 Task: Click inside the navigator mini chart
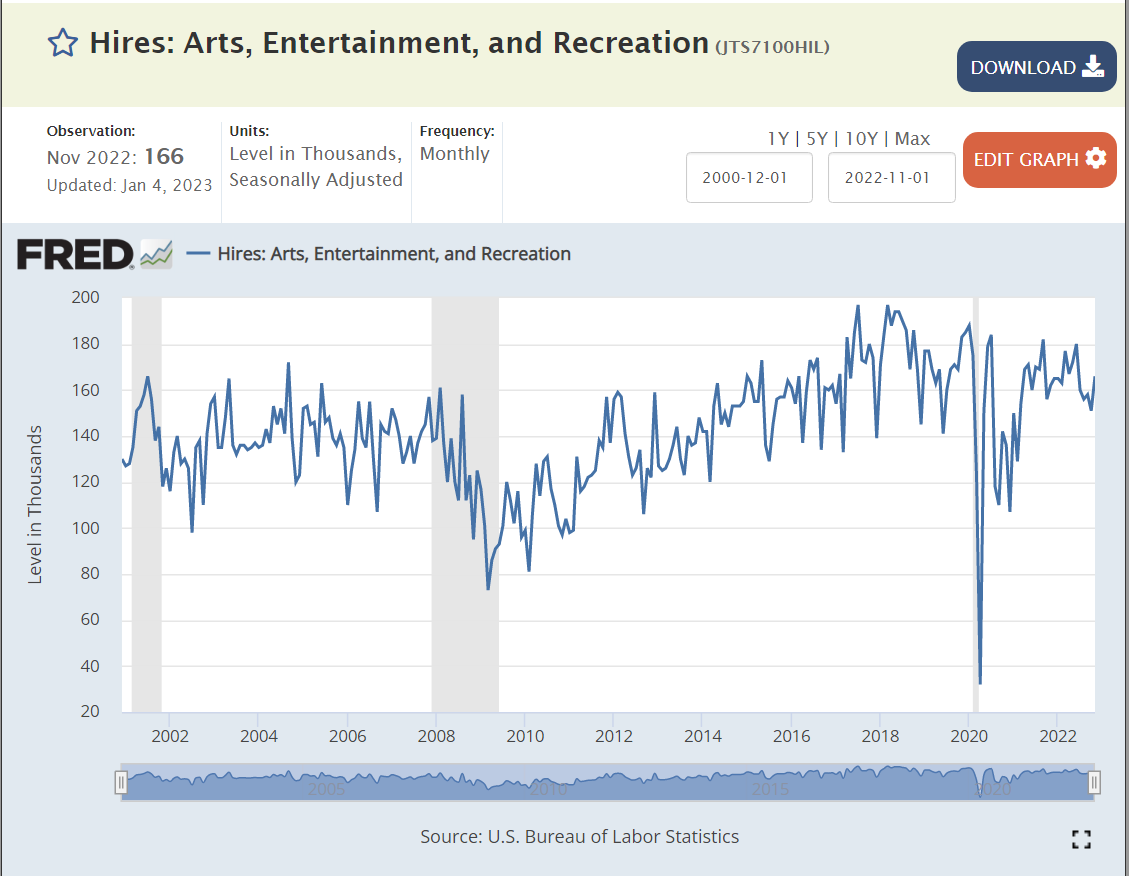(600, 783)
